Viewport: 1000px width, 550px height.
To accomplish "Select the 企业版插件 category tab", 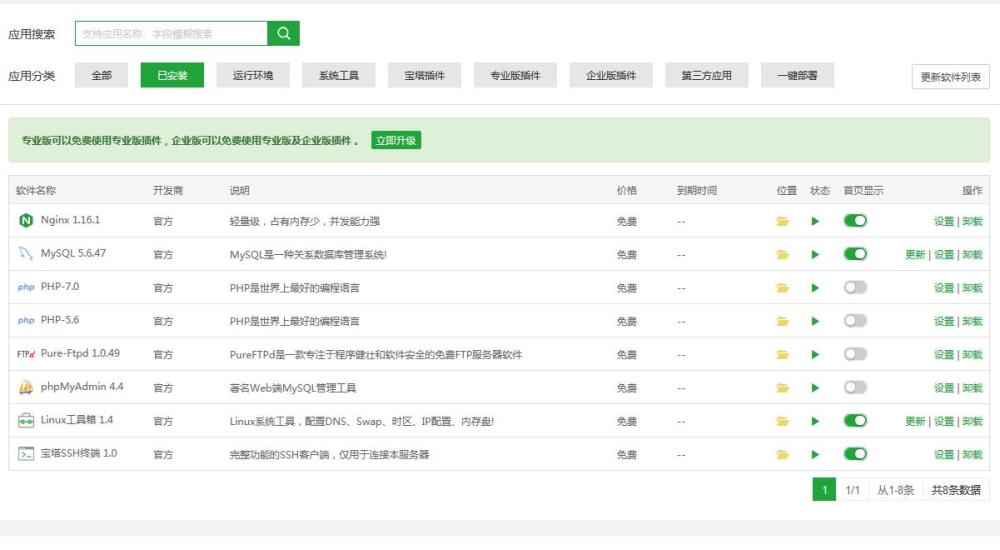I will tap(611, 75).
